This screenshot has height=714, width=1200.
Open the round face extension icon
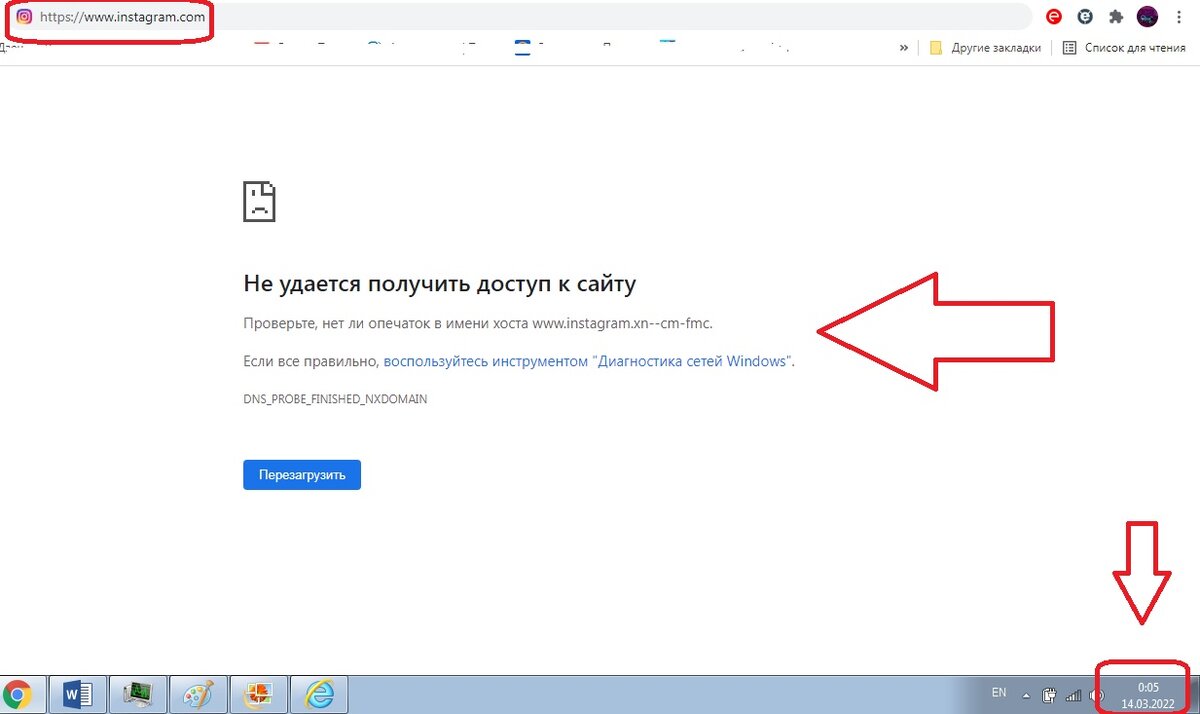[x=1085, y=17]
